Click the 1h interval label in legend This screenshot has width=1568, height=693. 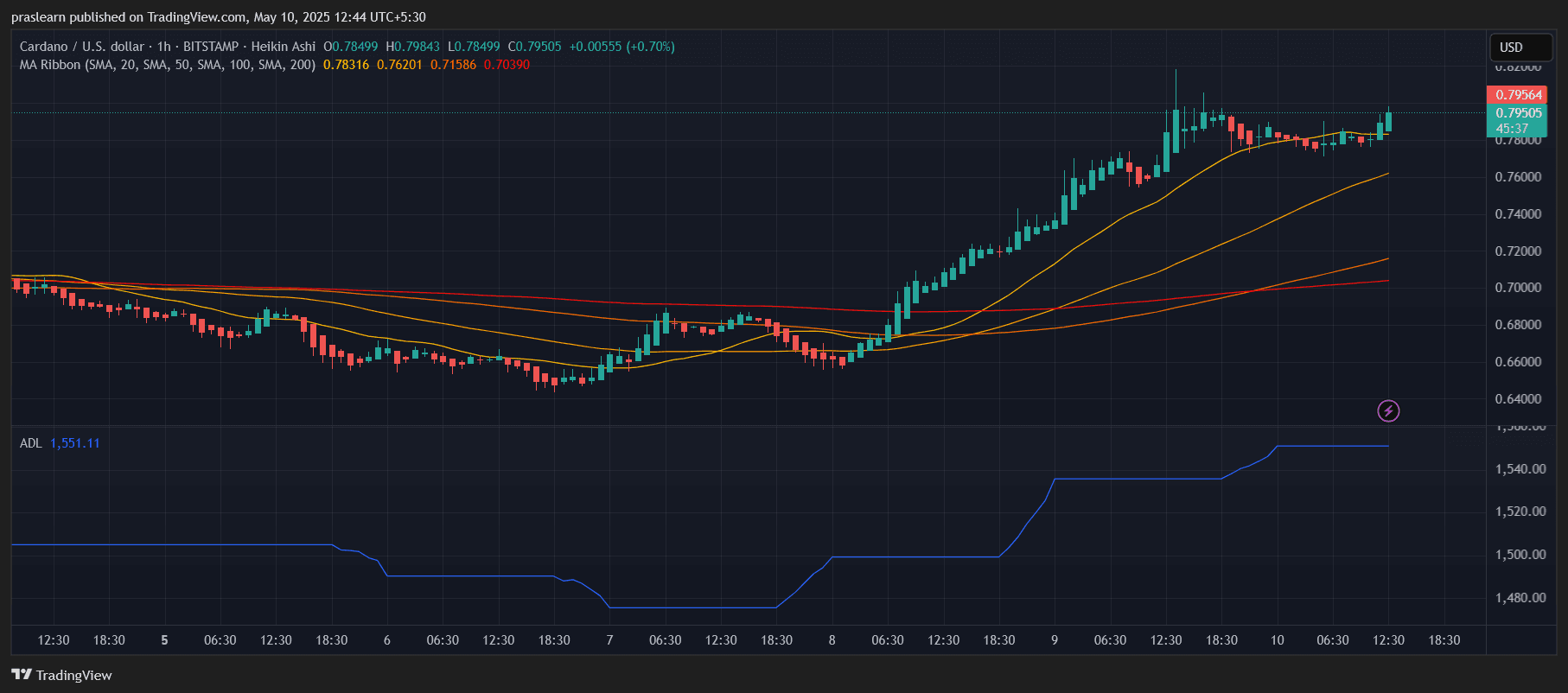tap(163, 47)
